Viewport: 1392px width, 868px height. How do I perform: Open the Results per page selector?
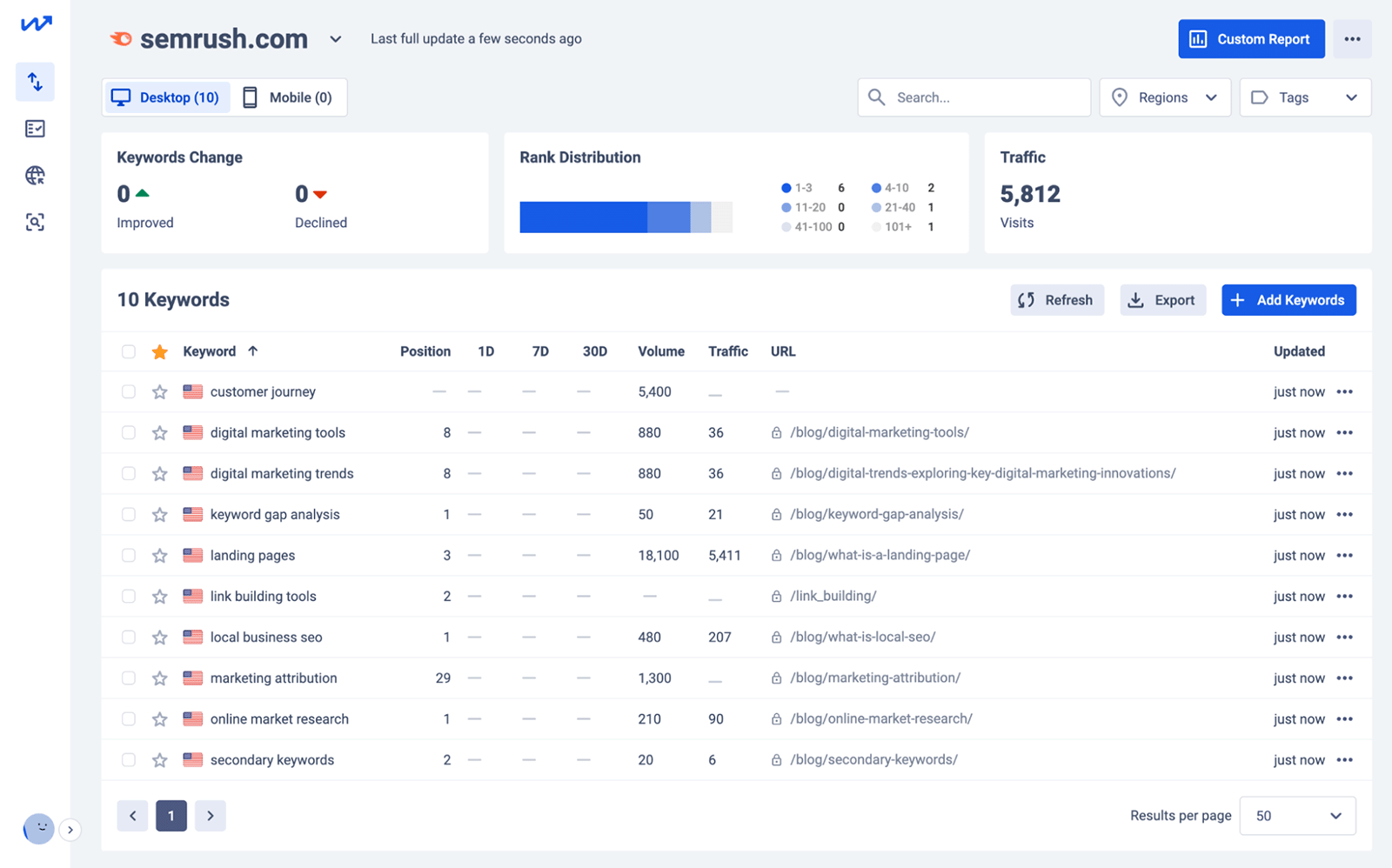pos(1297,815)
